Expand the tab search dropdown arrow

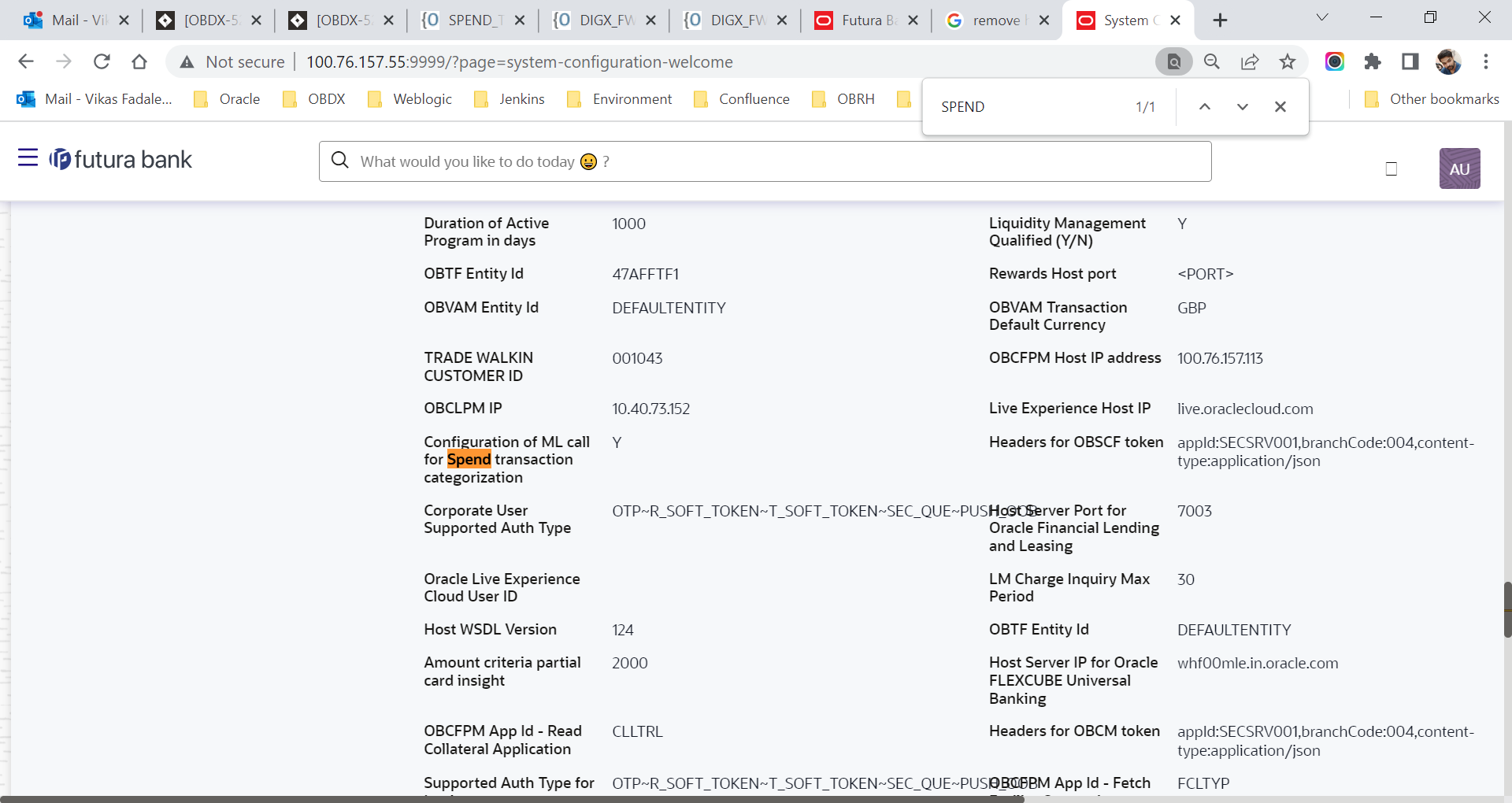[x=1322, y=17]
